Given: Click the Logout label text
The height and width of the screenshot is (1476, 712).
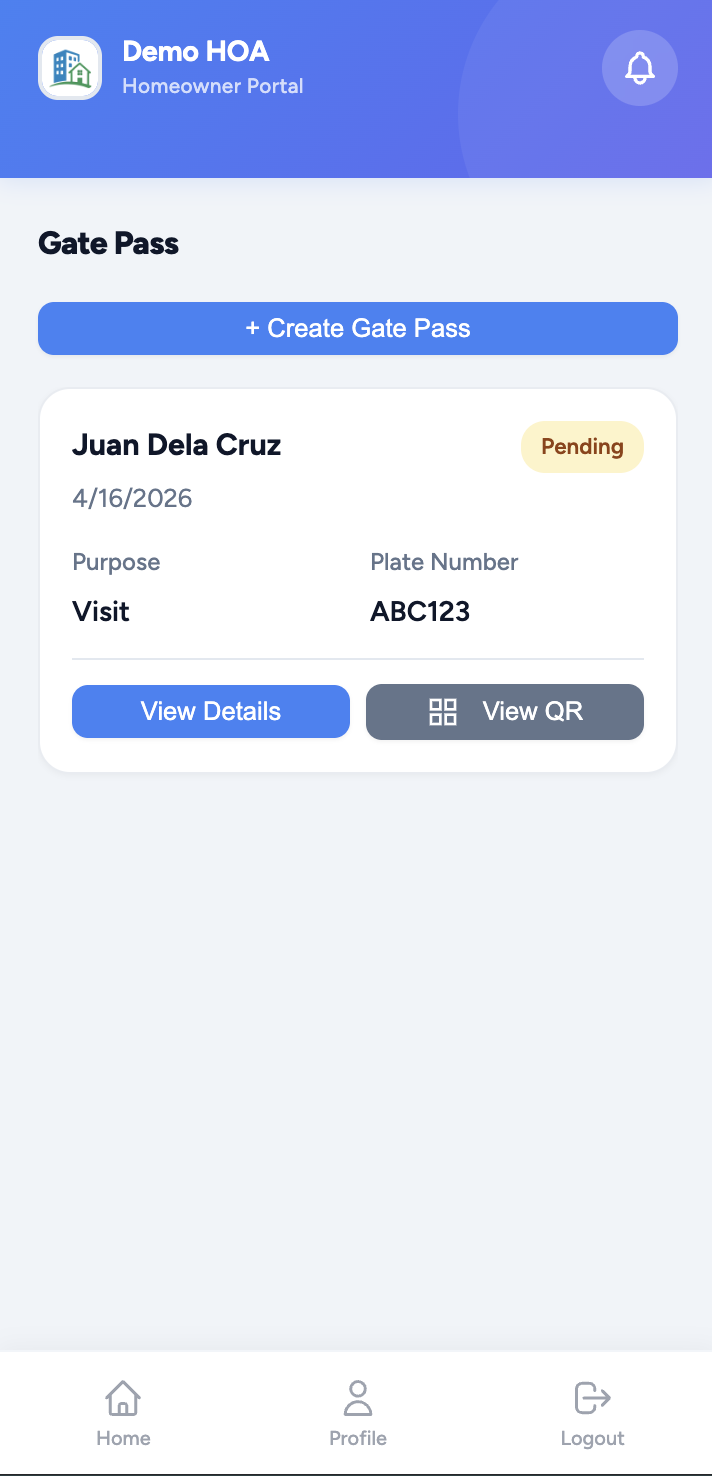Looking at the screenshot, I should [592, 1438].
